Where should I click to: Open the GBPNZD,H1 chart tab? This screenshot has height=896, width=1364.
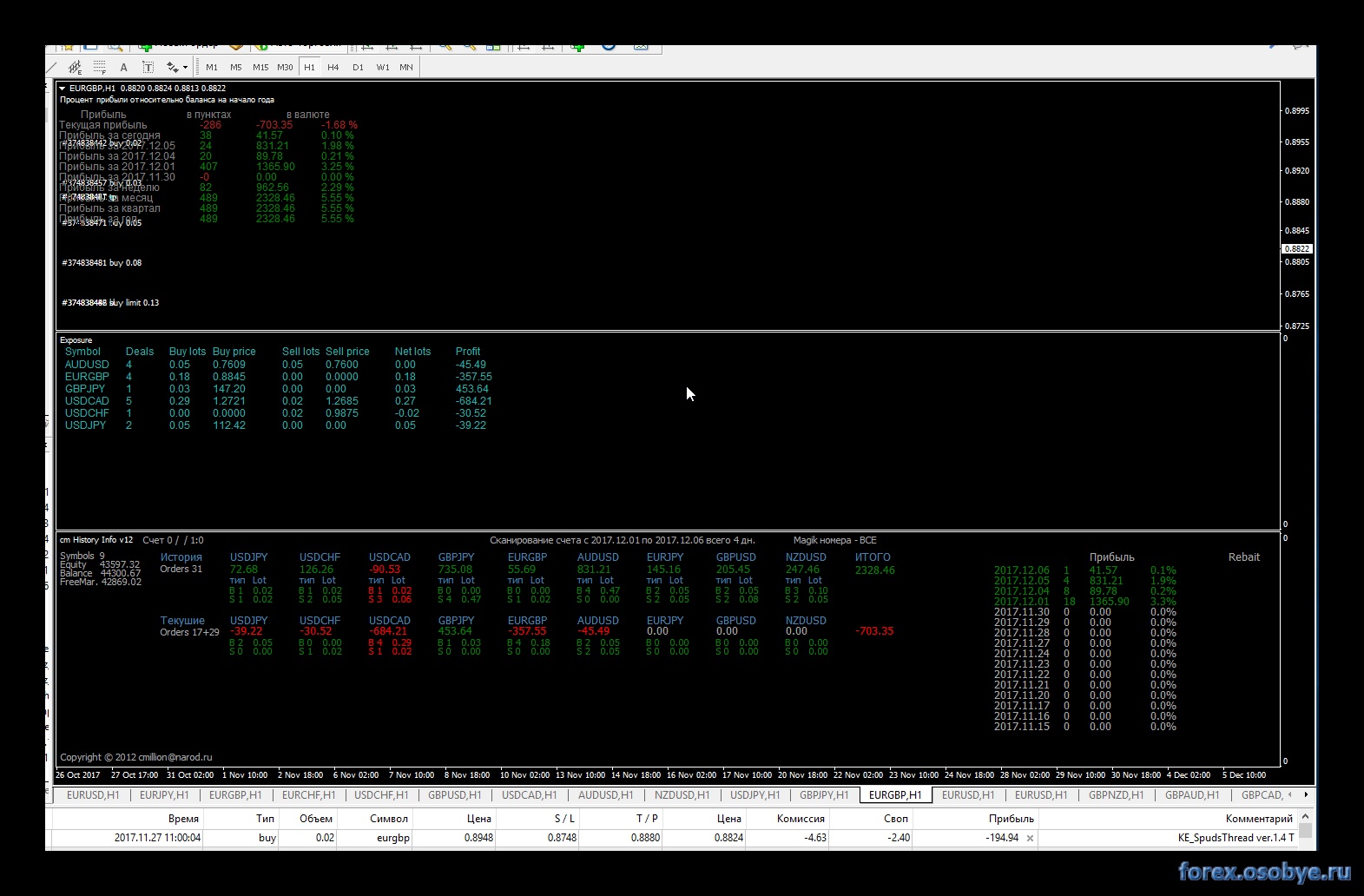click(x=1117, y=794)
